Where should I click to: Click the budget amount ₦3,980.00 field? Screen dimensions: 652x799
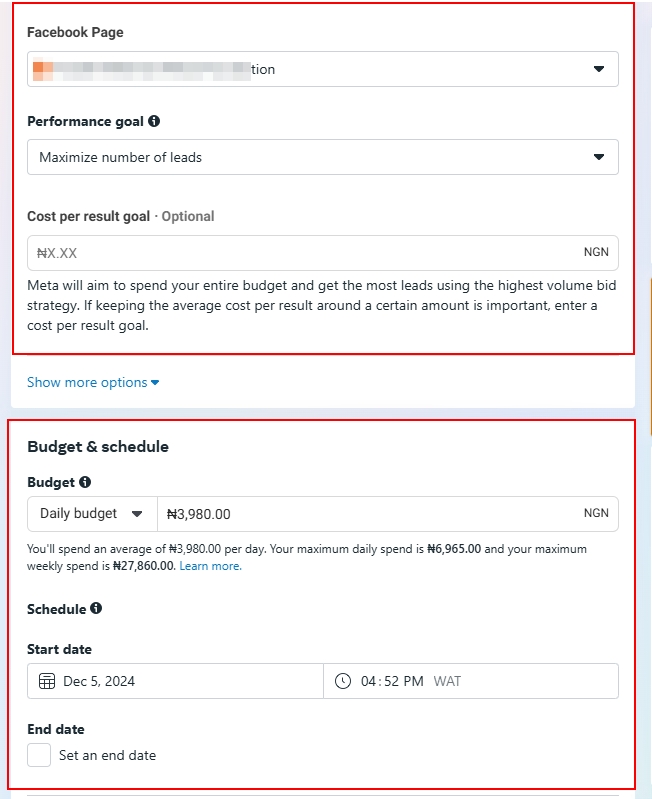[x=370, y=514]
